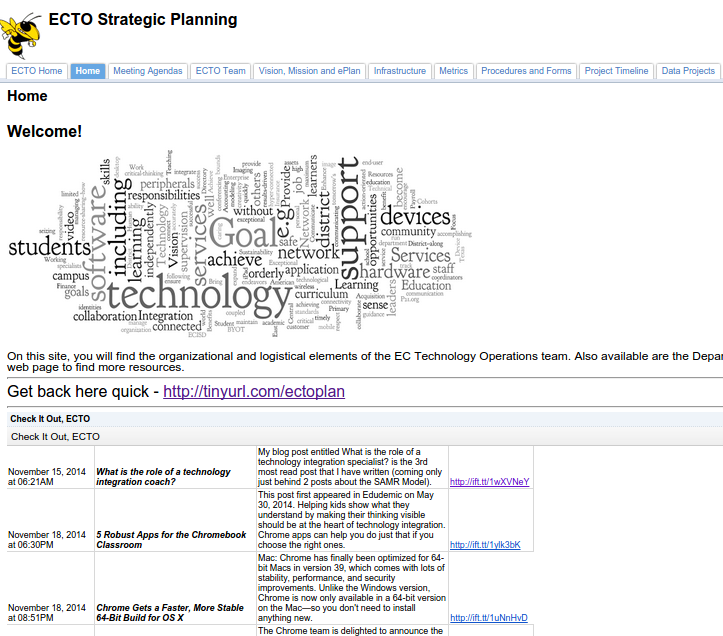723x636 pixels.
Task: Open the ift.tt/1uNnHvD link
Action: click(x=489, y=618)
